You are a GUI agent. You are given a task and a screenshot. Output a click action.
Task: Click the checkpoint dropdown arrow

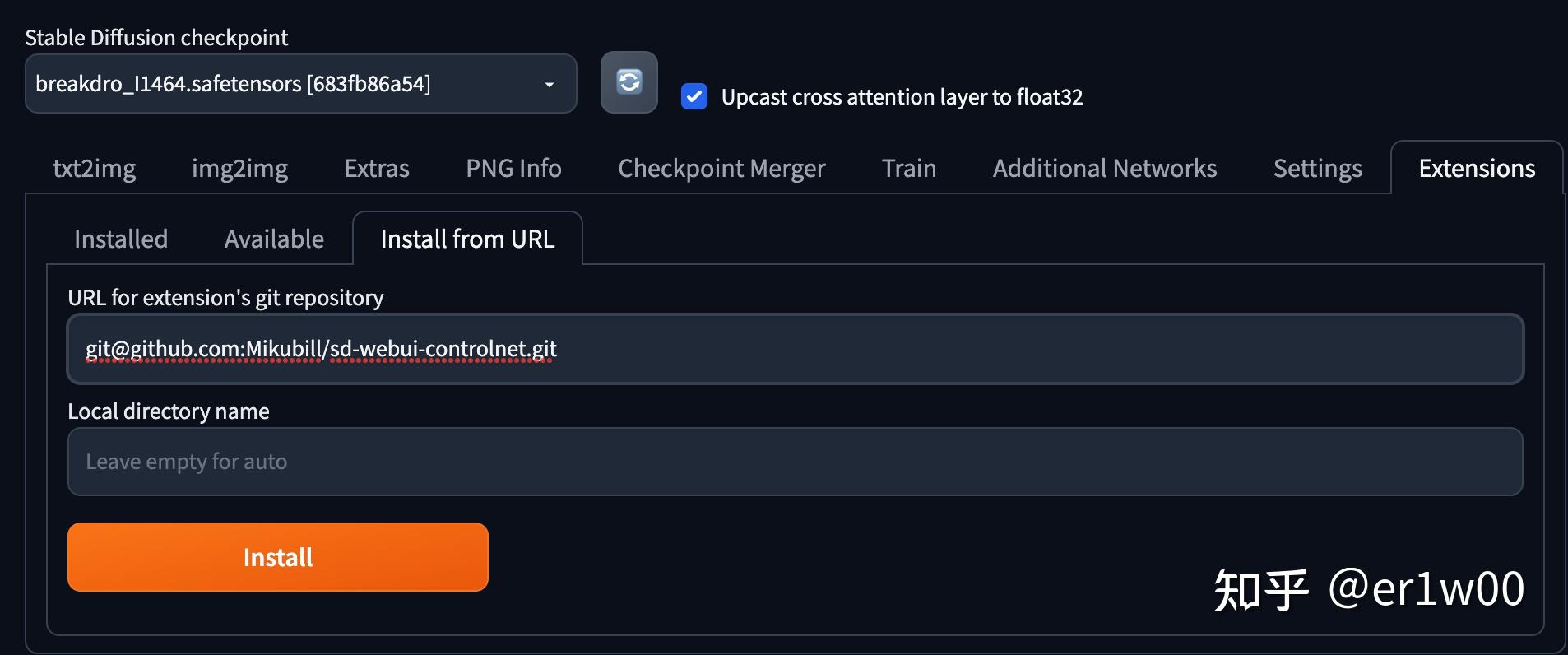click(550, 85)
